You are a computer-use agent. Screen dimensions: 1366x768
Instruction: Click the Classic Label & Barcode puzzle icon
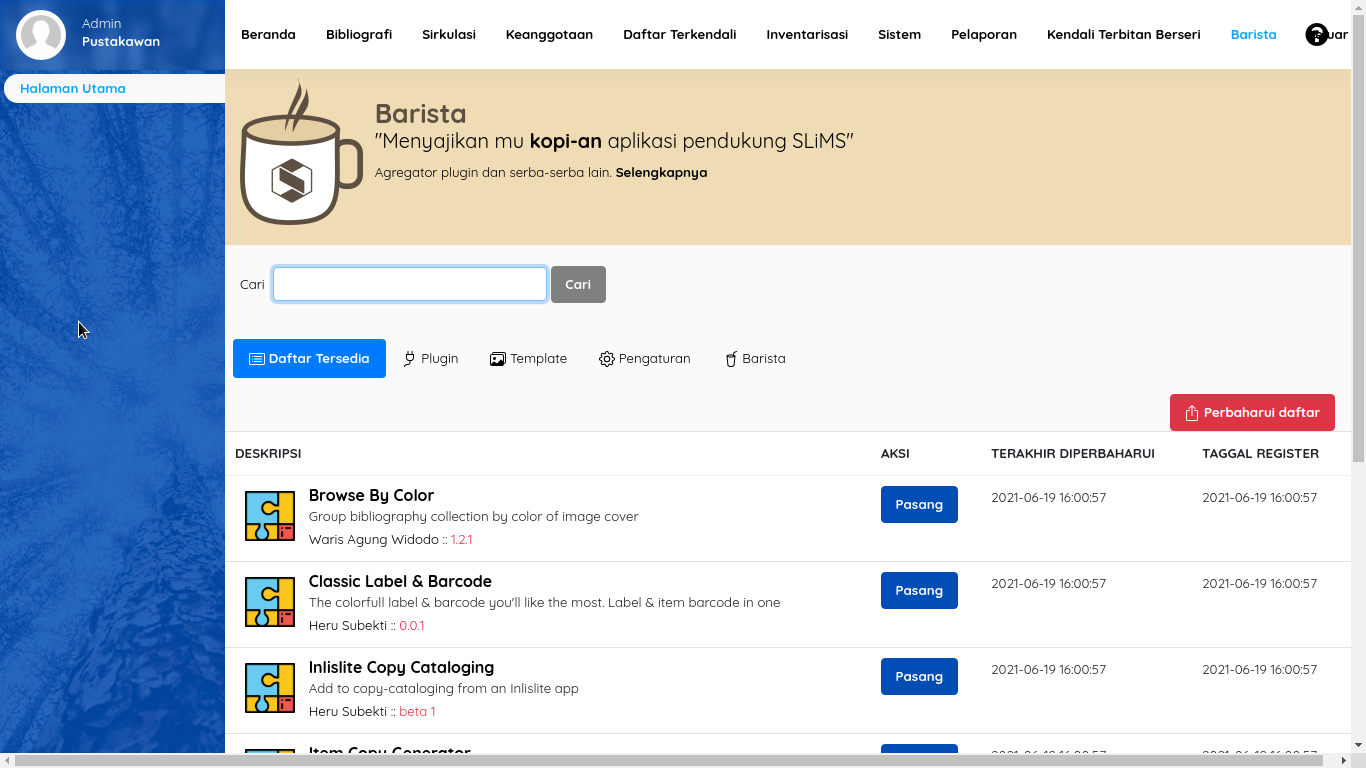click(x=270, y=602)
